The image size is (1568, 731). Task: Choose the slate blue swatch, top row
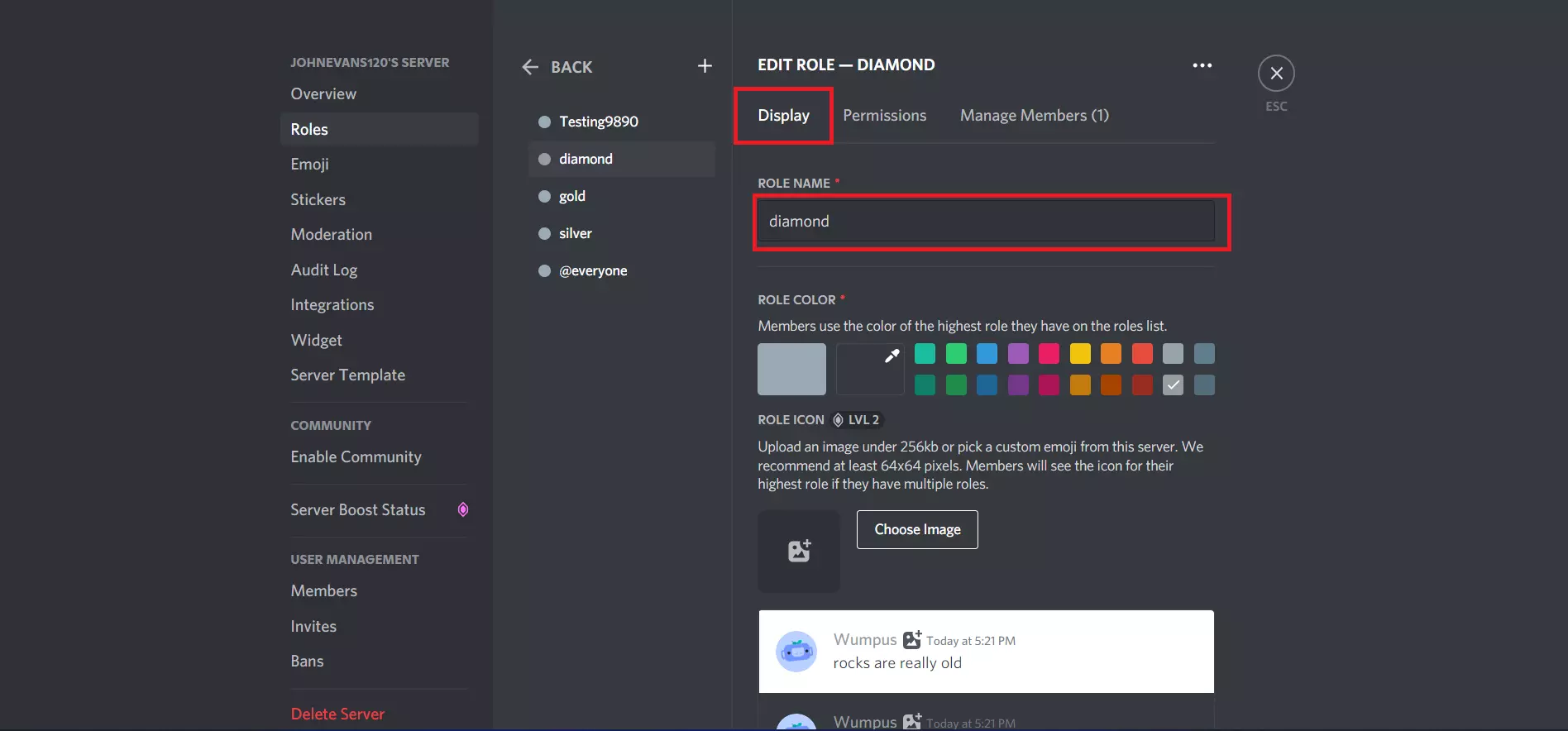1204,354
